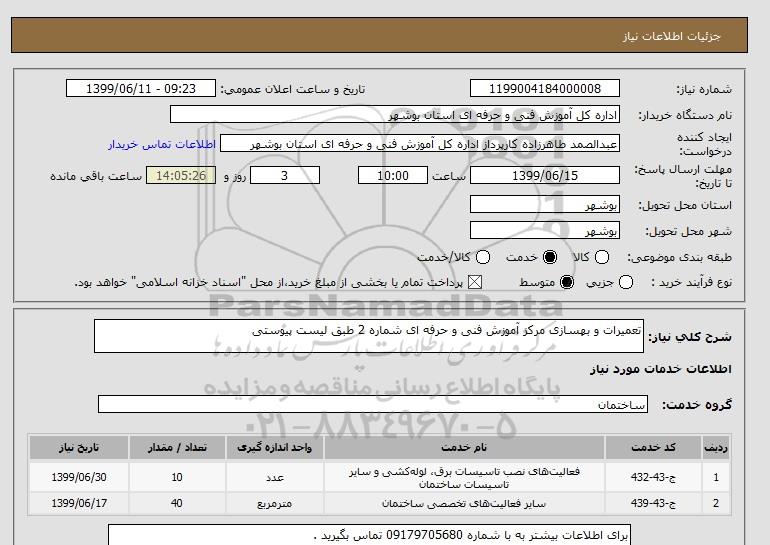Click the unit cell عدد
This screenshot has width=770, height=545.
click(275, 478)
